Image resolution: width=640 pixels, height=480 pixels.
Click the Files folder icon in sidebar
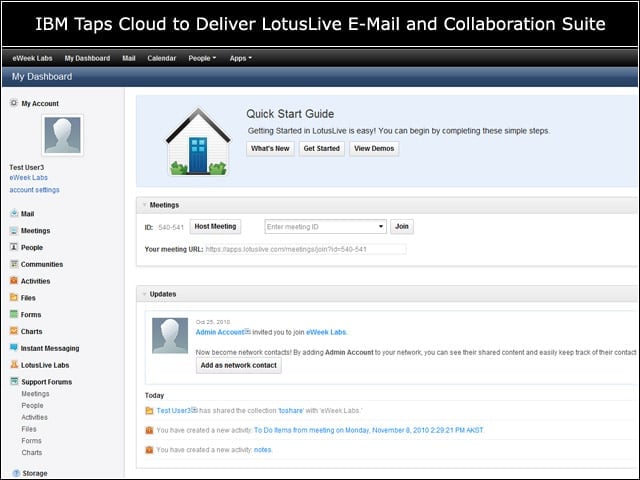[x=14, y=298]
